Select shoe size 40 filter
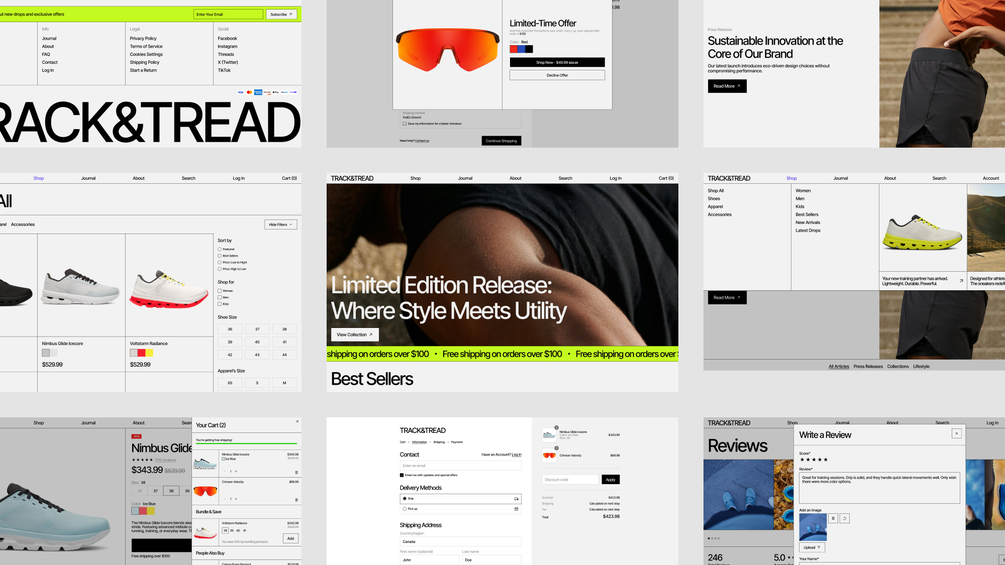 (257, 341)
